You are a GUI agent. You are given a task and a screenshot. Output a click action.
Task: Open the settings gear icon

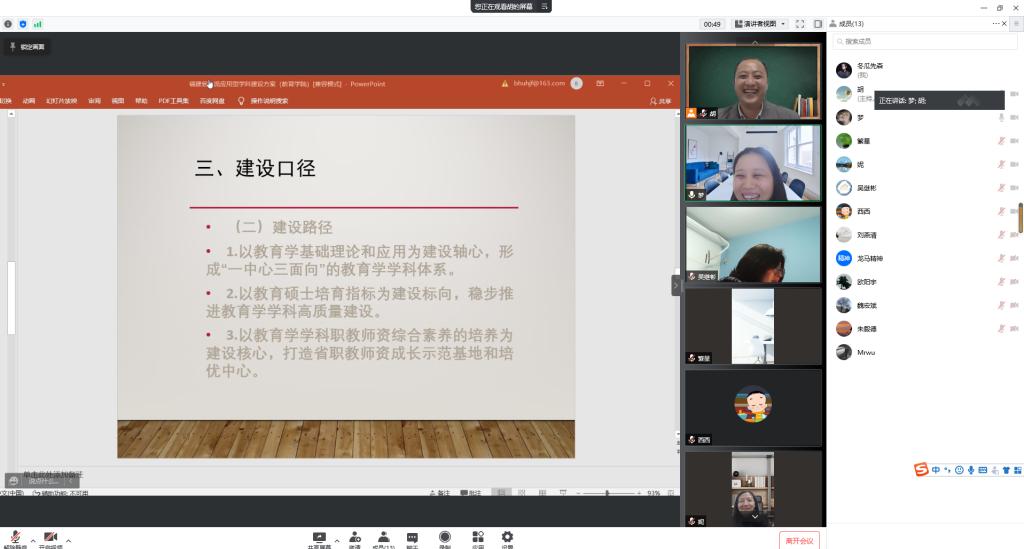[507, 538]
